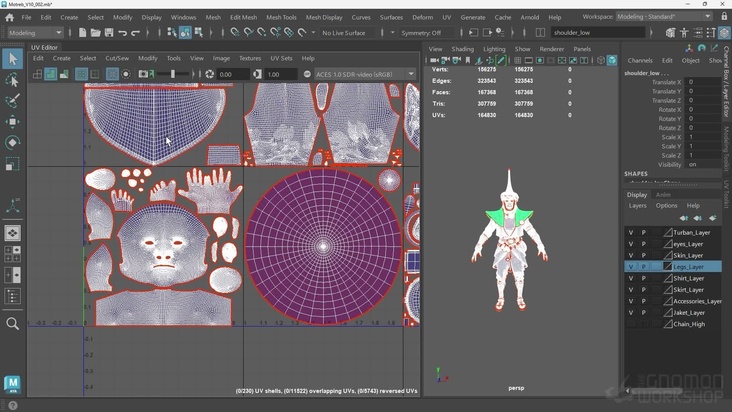
Task: Click the No Live Surface field
Action: [345, 33]
